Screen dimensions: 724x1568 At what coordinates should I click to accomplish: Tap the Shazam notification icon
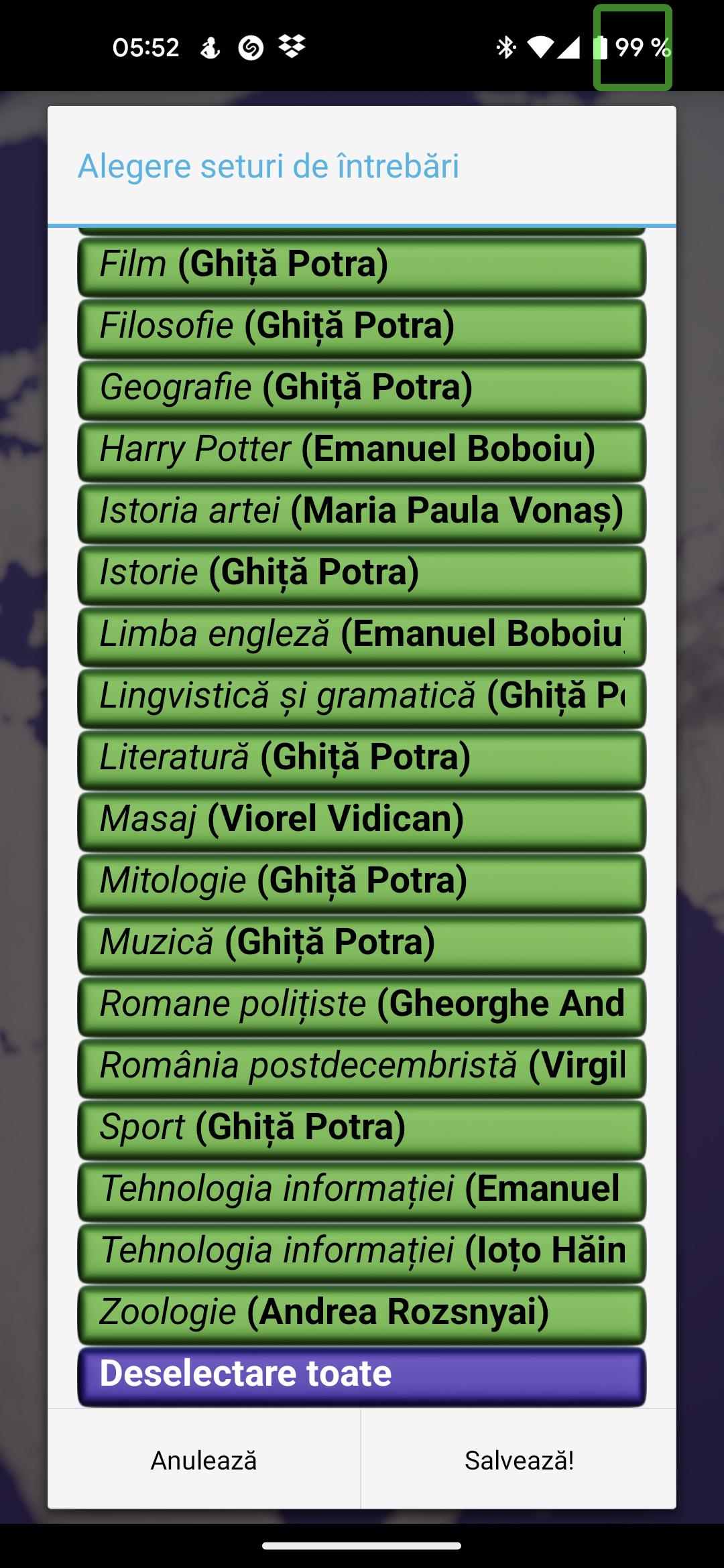251,48
